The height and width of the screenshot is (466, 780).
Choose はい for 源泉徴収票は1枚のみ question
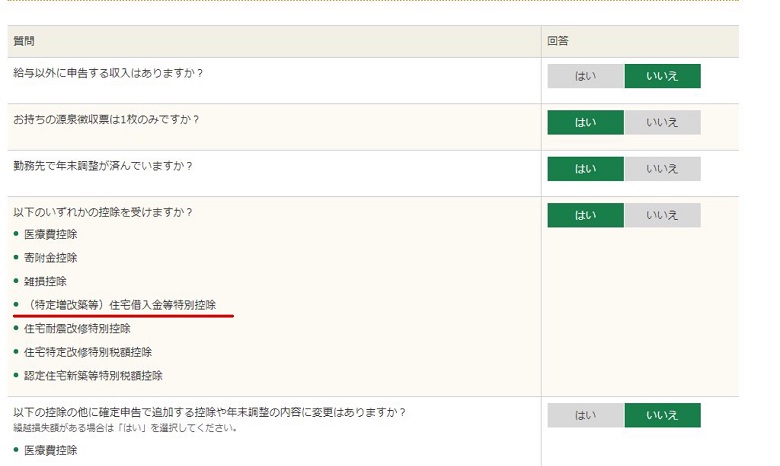click(585, 122)
